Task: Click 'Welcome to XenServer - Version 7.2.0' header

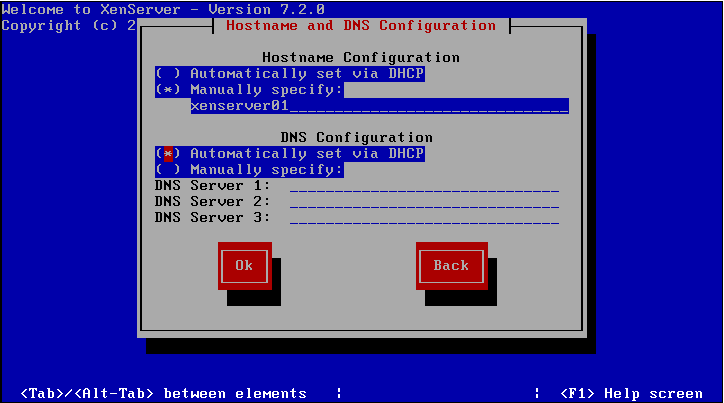Action: click(163, 9)
